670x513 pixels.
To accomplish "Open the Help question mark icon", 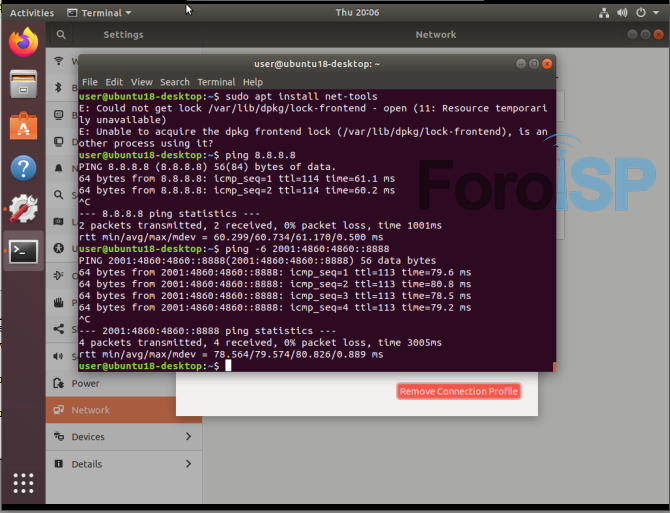I will pos(23,168).
